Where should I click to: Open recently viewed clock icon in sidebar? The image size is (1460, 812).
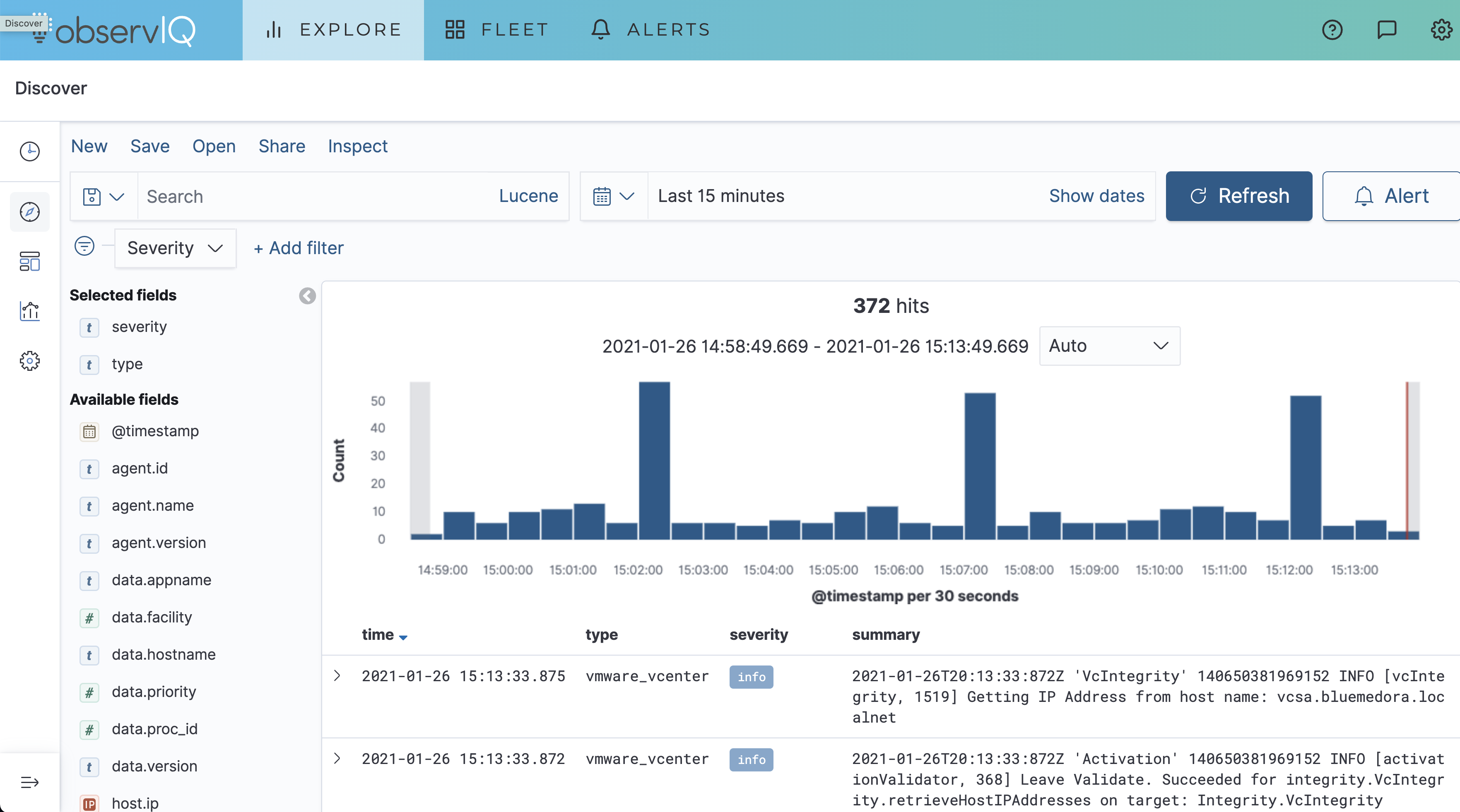tap(29, 151)
